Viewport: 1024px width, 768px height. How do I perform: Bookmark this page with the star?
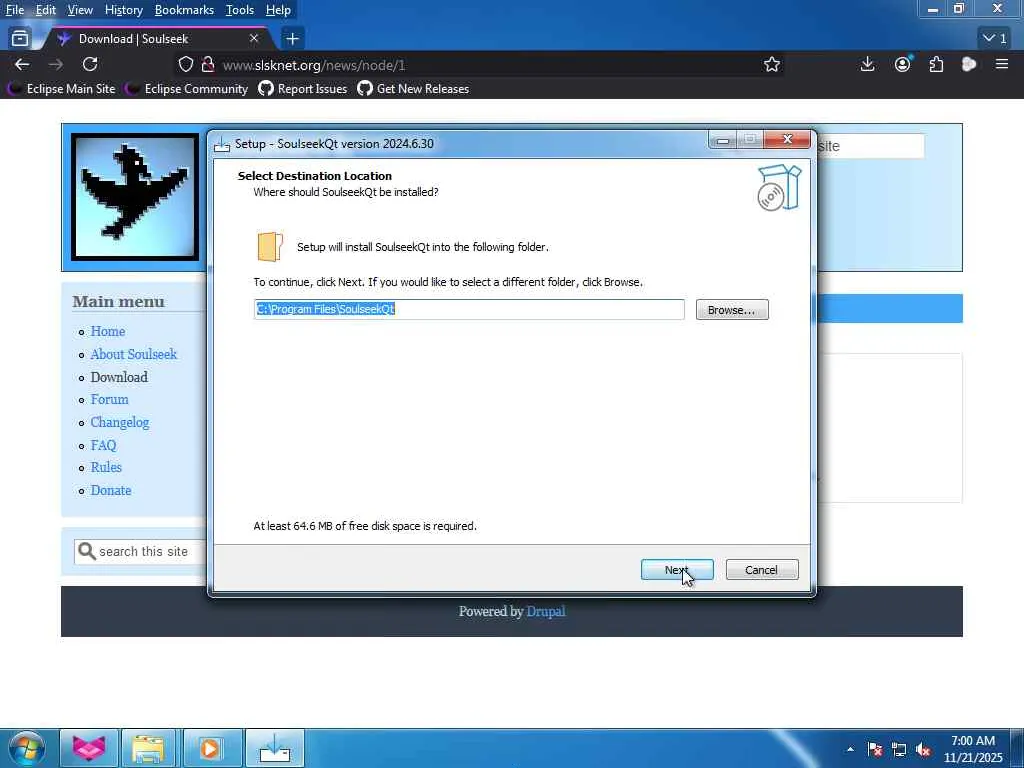[x=772, y=64]
